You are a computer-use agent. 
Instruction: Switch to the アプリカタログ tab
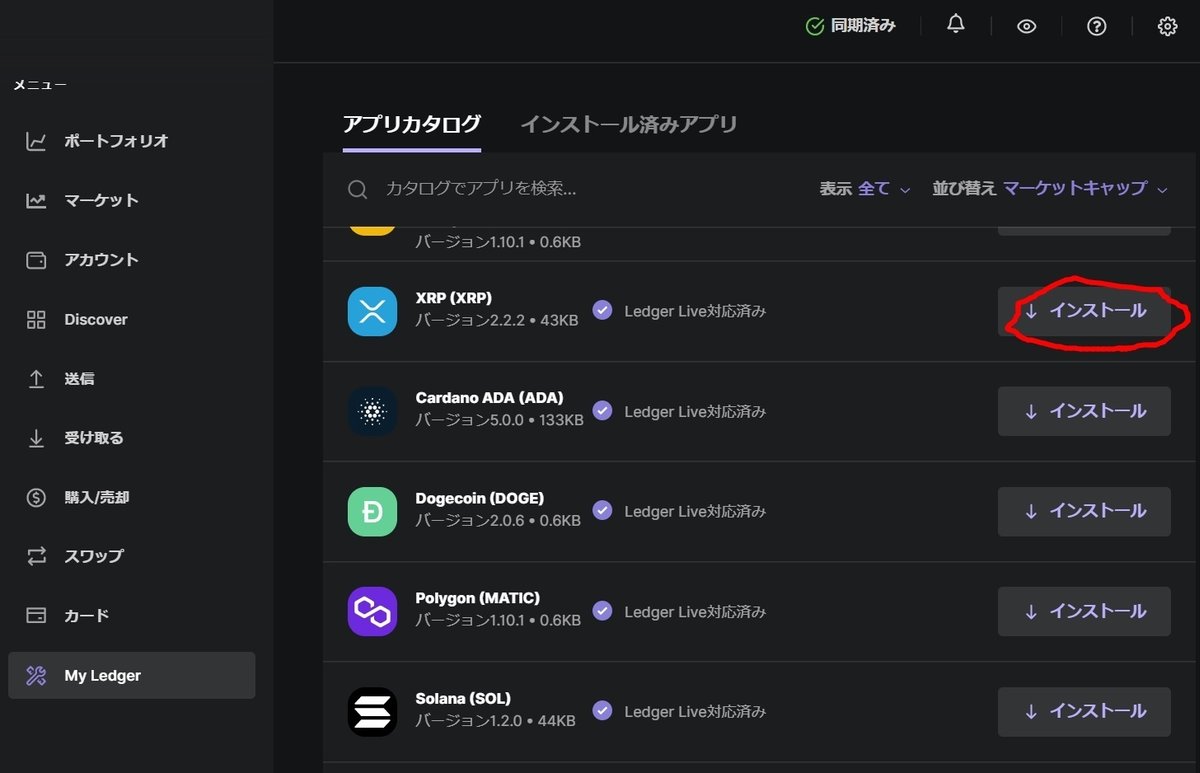click(x=411, y=125)
